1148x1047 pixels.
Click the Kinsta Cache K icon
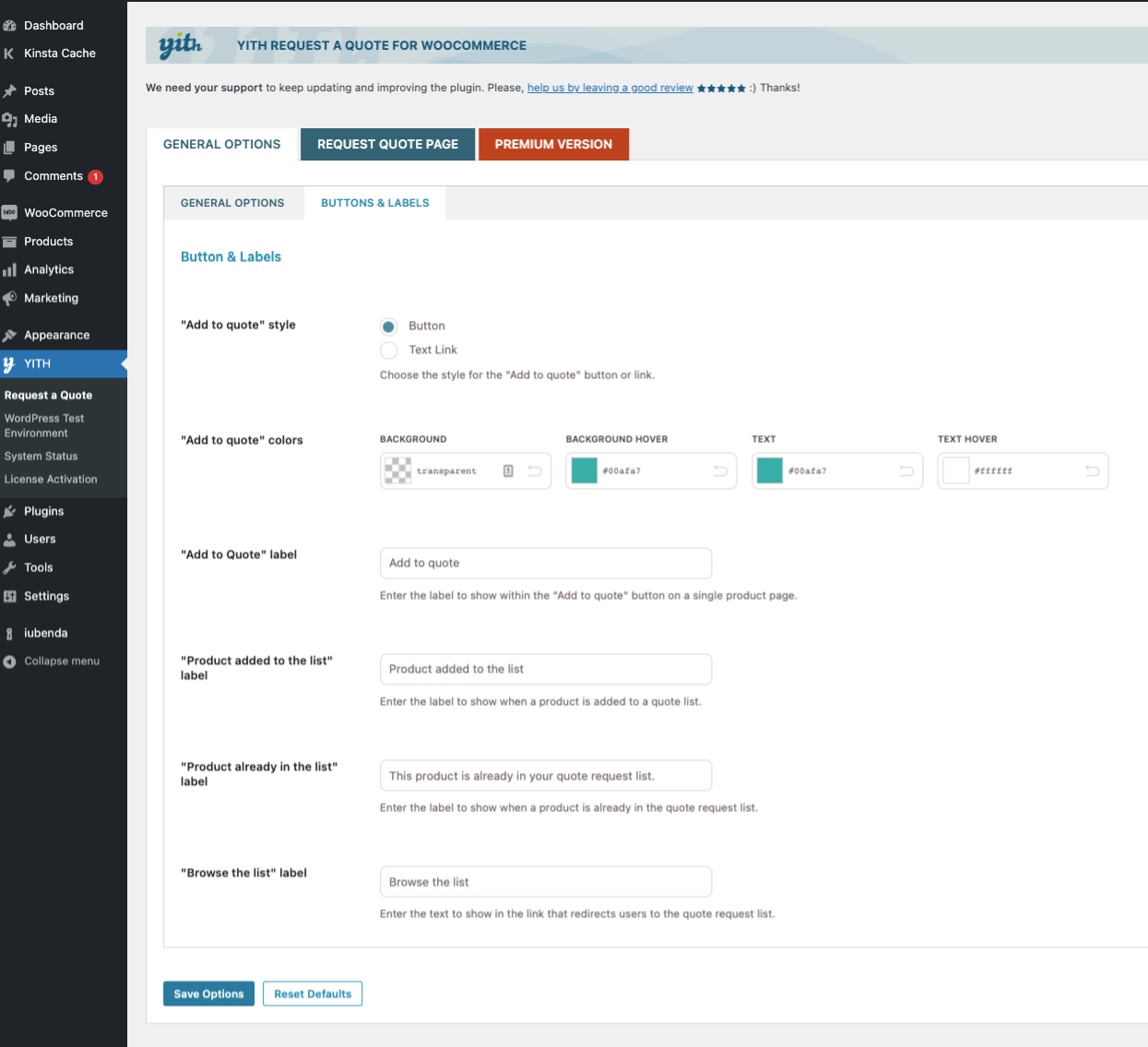(x=9, y=54)
